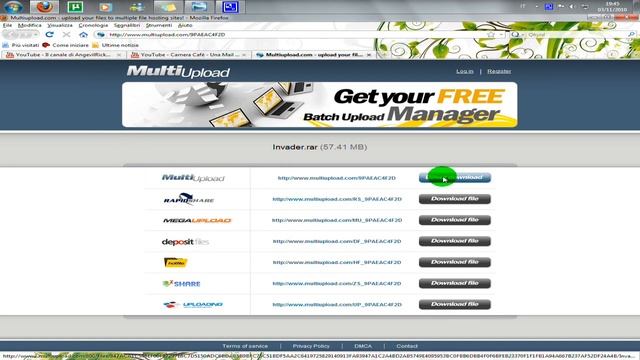640x360 pixels.
Task: Click the Uploading logo in the list
Action: pyautogui.click(x=193, y=304)
